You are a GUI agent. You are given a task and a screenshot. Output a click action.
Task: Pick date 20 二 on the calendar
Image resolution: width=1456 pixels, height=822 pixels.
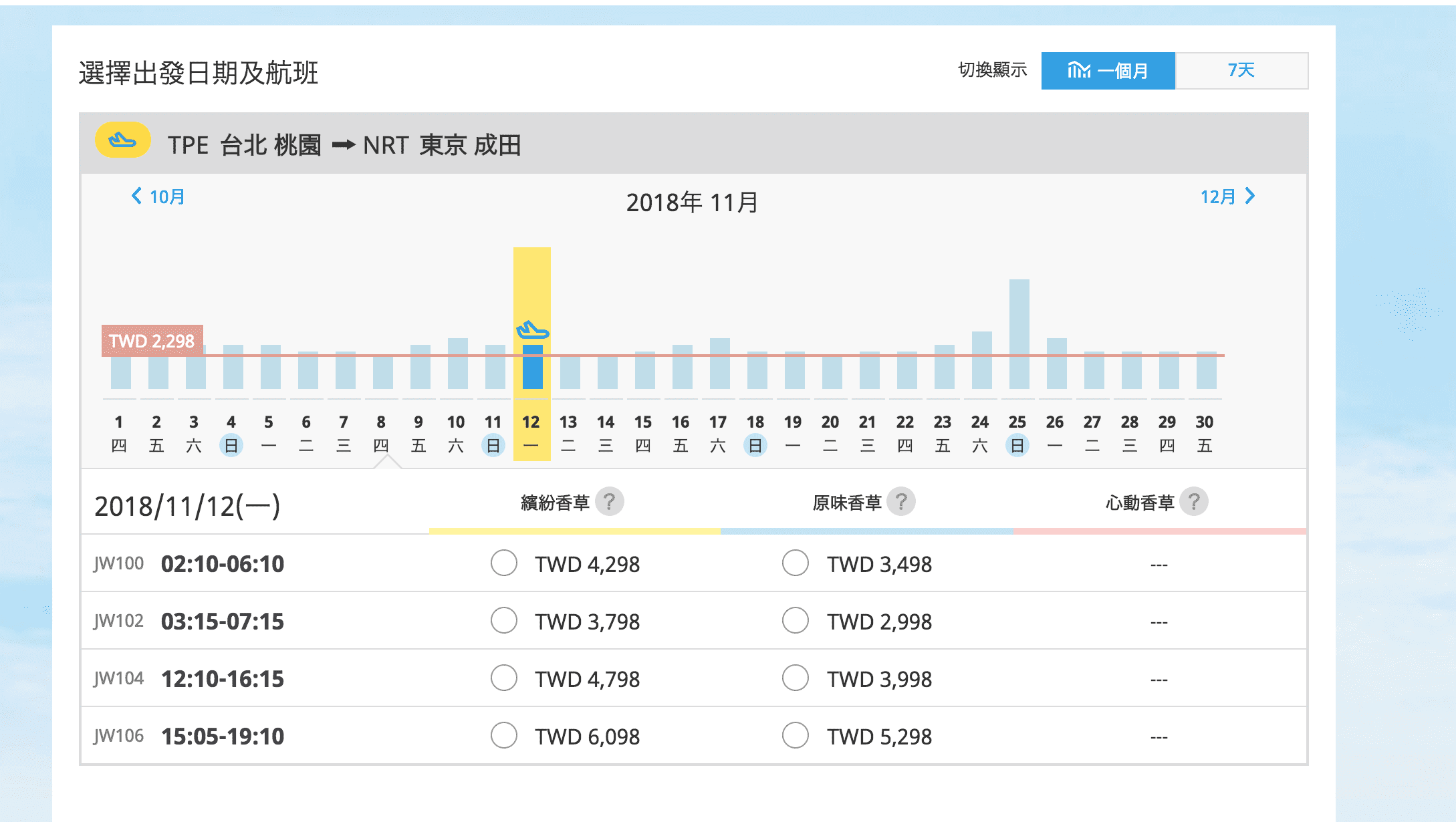click(830, 433)
